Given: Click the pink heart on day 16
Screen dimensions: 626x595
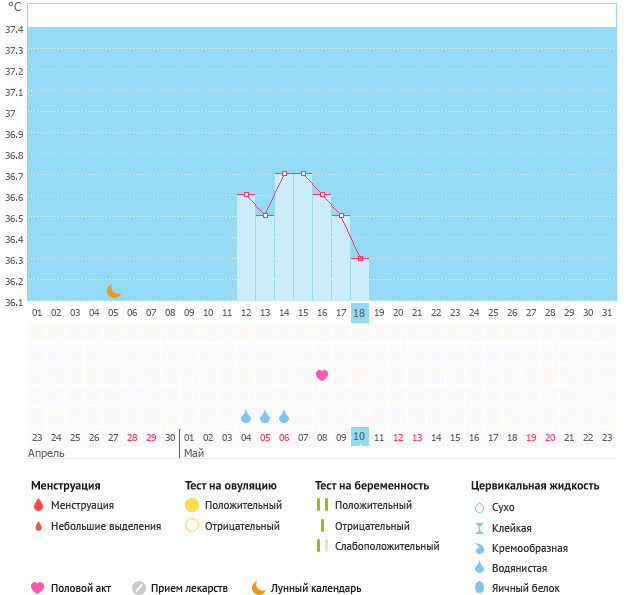Looking at the screenshot, I should coord(322,375).
